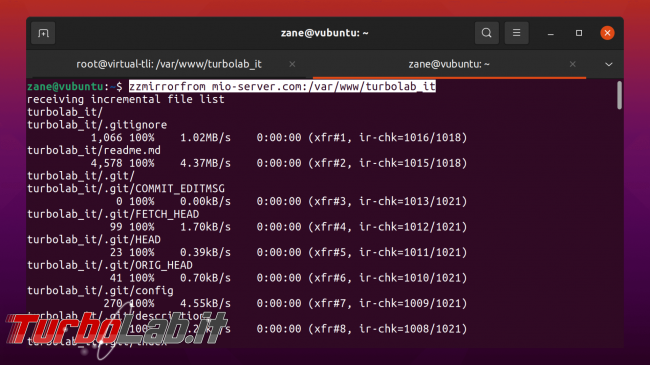Switch to root@virtual-tli tab
The image size is (650, 365).
169,64
